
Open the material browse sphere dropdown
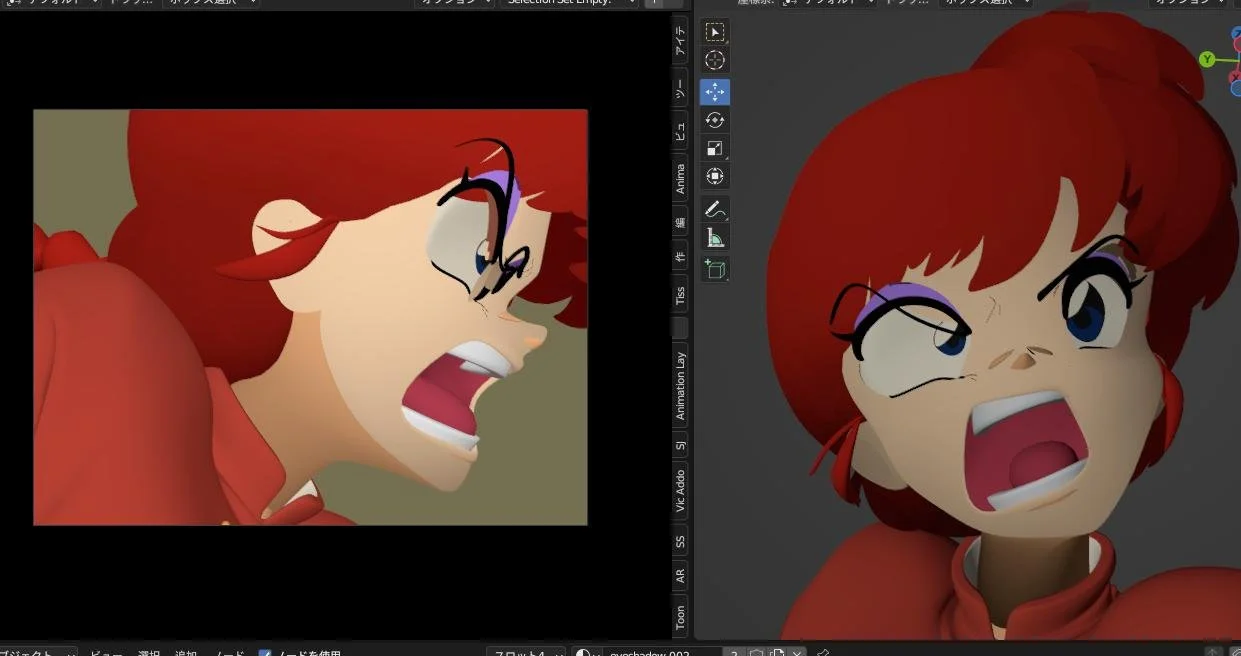tap(587, 653)
